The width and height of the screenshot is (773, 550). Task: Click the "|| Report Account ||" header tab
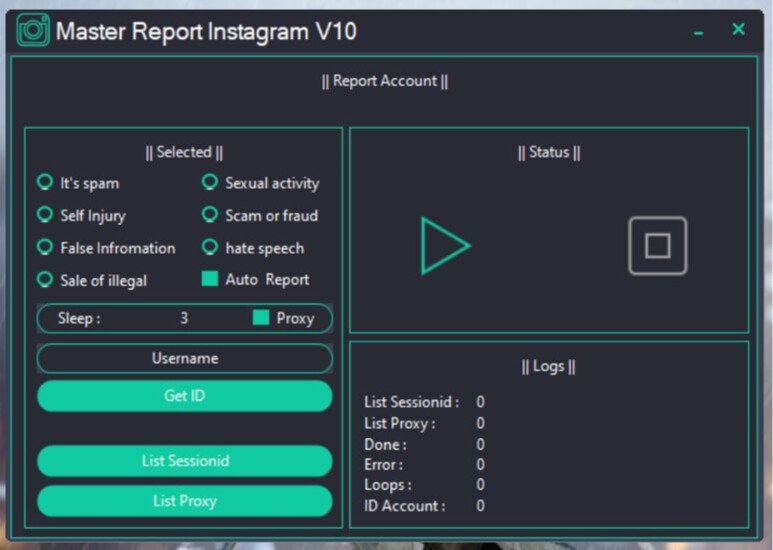click(385, 81)
